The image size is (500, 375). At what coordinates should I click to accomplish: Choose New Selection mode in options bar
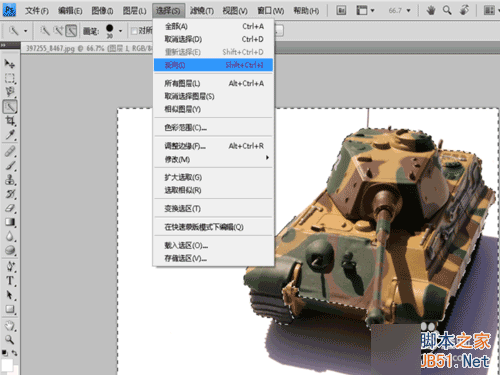point(45,31)
